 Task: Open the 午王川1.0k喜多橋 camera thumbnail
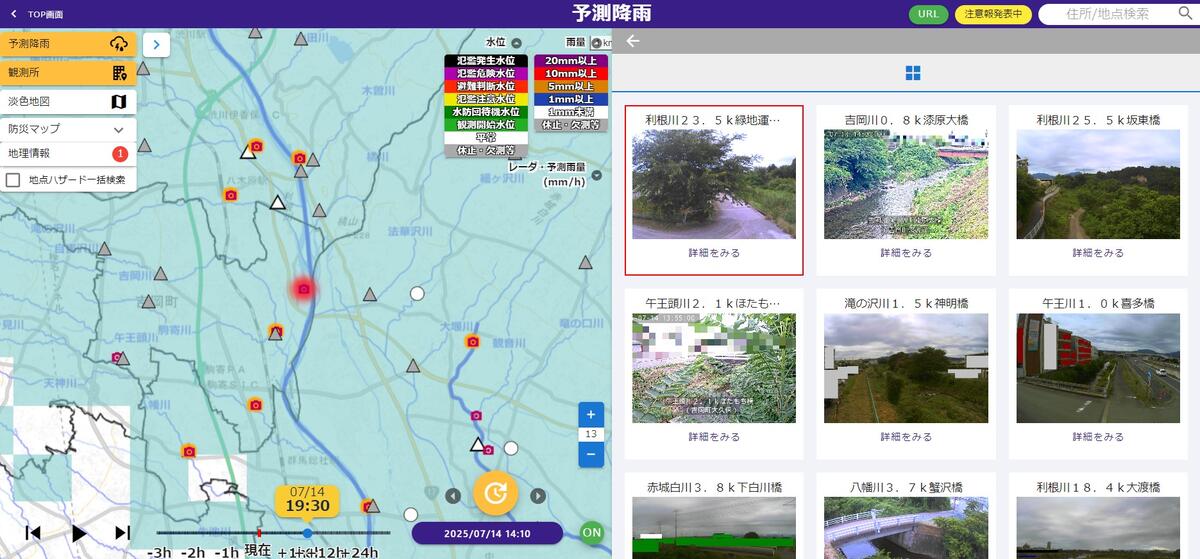[x=1098, y=368]
